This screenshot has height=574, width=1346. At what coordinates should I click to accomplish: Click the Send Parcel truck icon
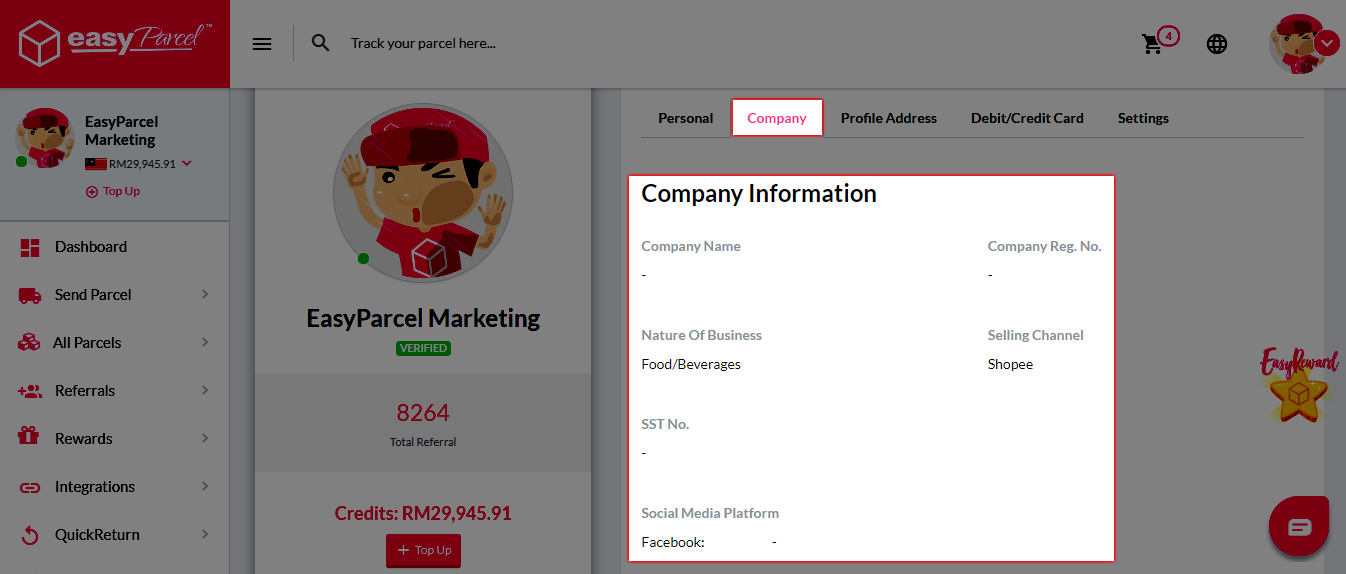click(x=30, y=295)
